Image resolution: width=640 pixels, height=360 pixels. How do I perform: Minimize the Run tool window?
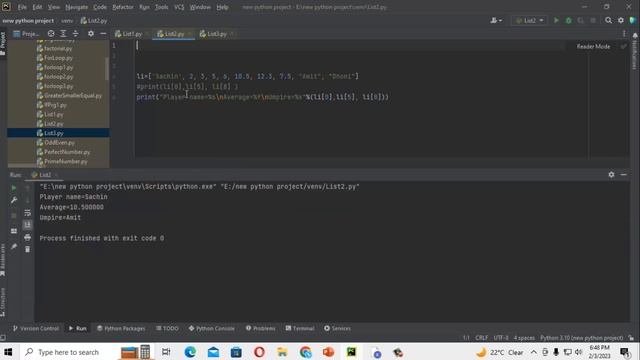tap(623, 174)
